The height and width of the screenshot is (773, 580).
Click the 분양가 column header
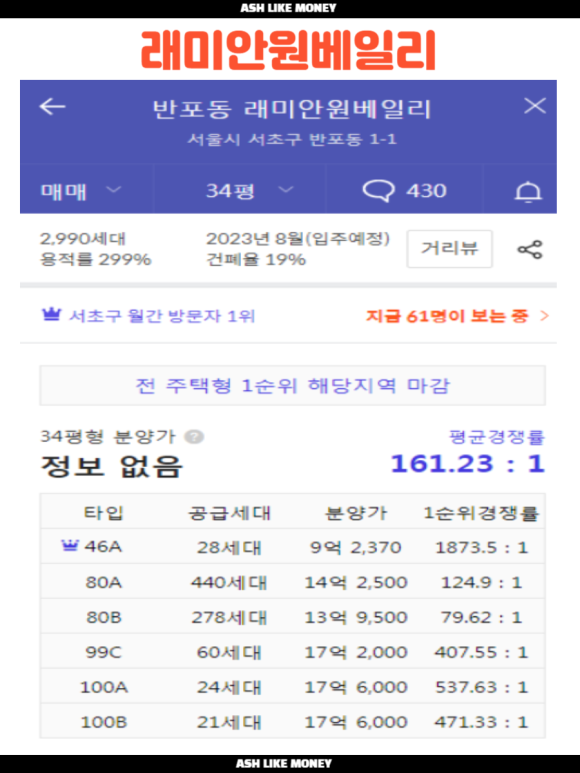pos(356,513)
